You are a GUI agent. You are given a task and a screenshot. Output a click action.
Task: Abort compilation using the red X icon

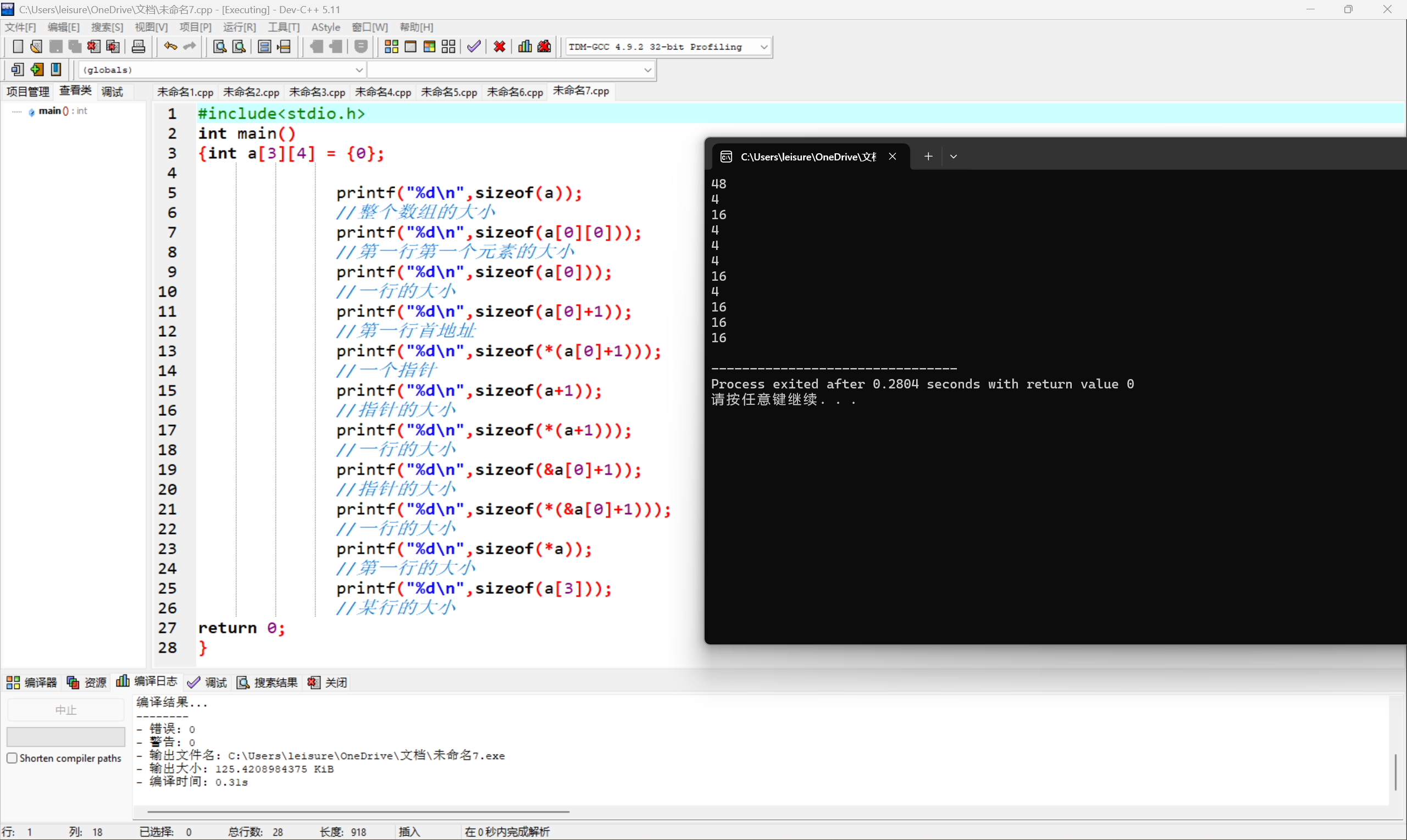[499, 46]
